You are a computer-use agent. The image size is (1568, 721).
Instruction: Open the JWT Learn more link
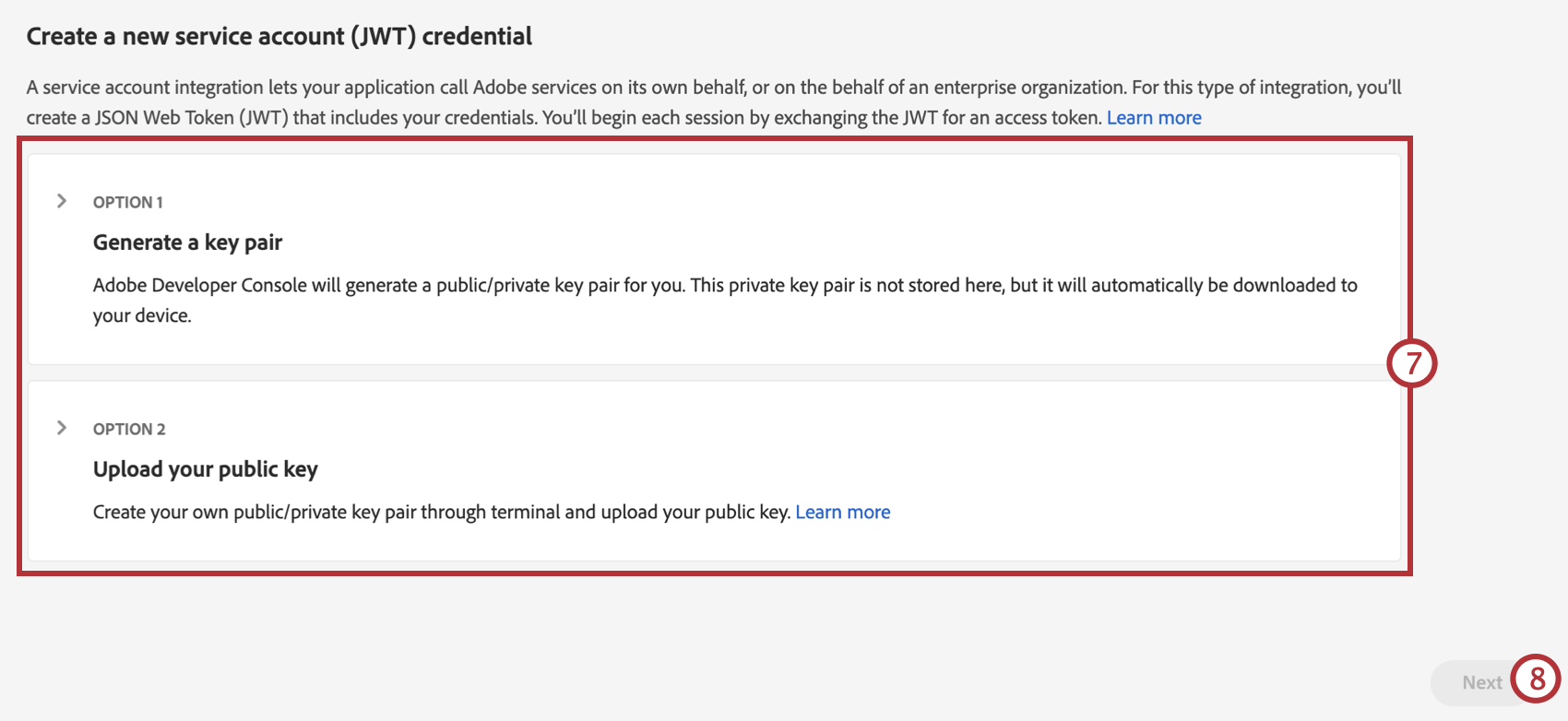(x=1153, y=117)
